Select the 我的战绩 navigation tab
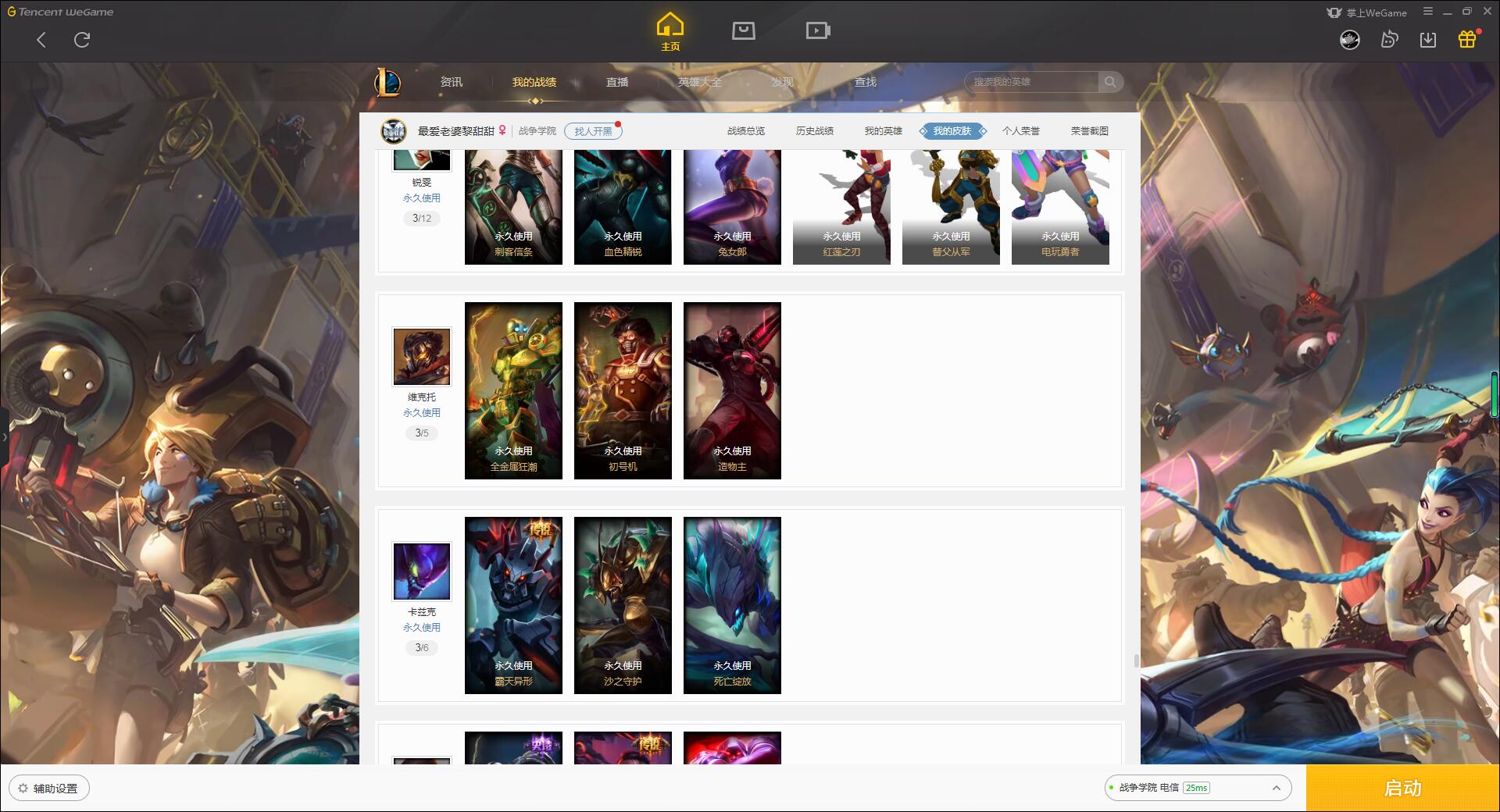The width and height of the screenshot is (1500, 812). click(534, 82)
